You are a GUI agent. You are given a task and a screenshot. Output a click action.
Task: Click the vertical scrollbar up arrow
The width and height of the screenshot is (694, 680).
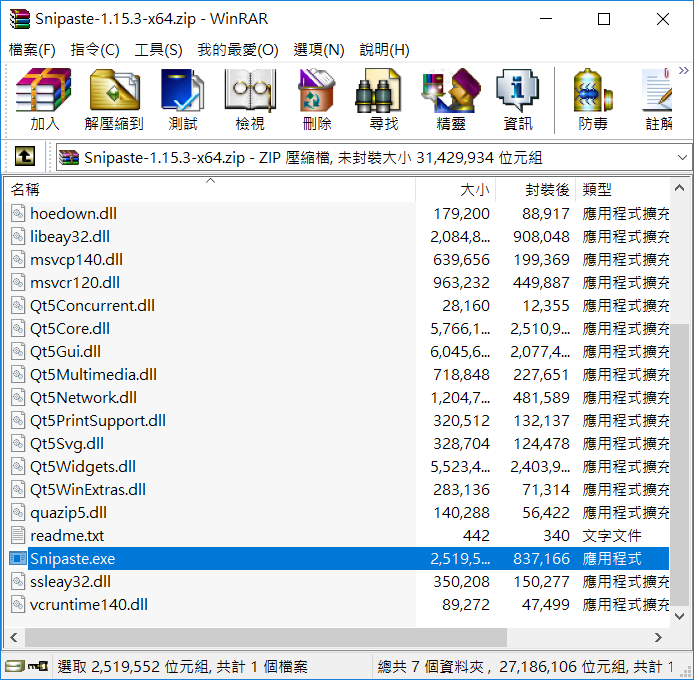point(679,188)
